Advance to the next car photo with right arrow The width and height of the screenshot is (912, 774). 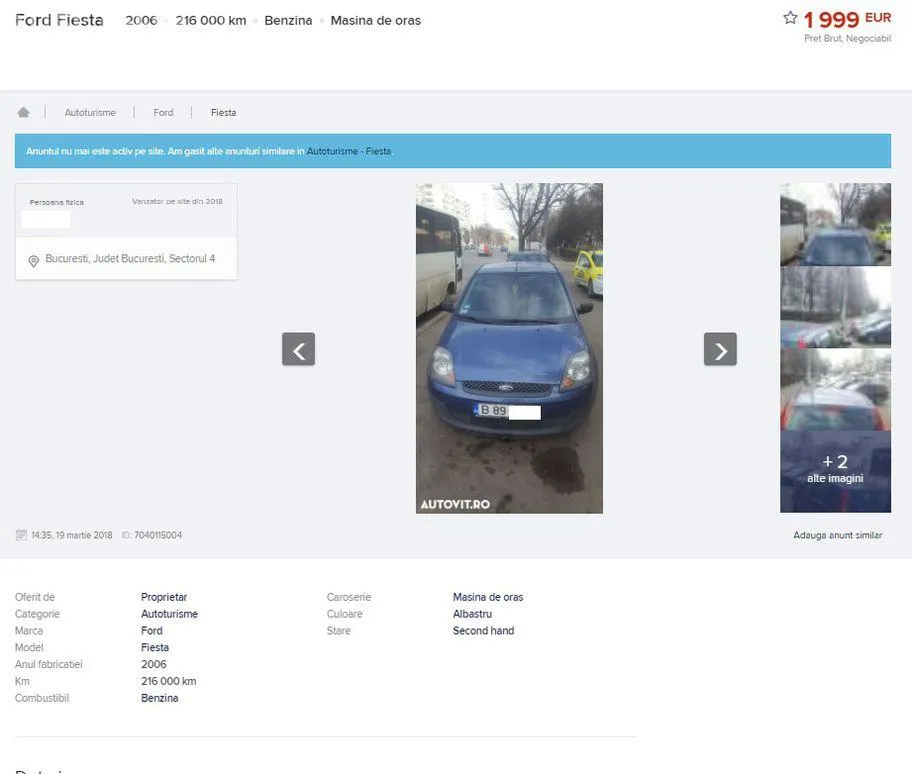[x=720, y=349]
